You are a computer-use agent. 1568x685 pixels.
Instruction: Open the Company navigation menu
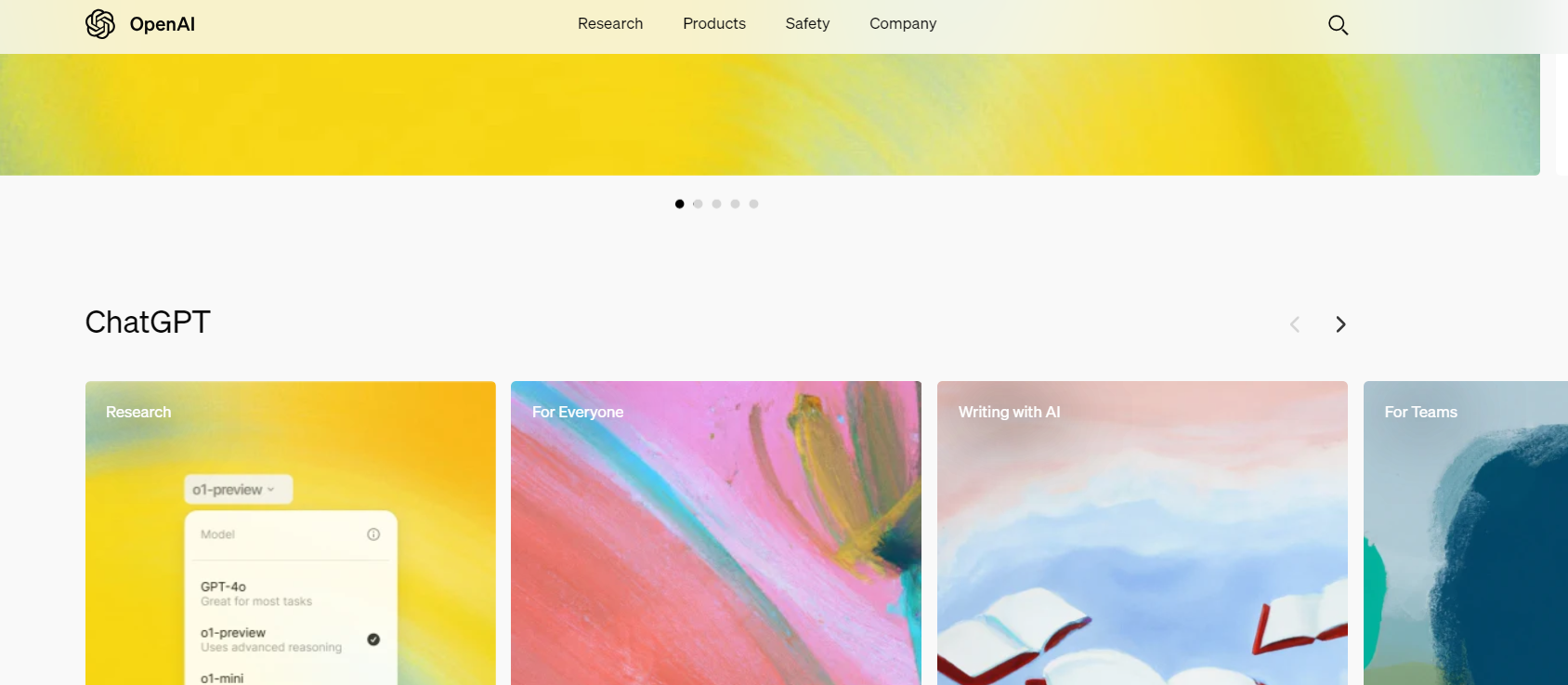903,24
